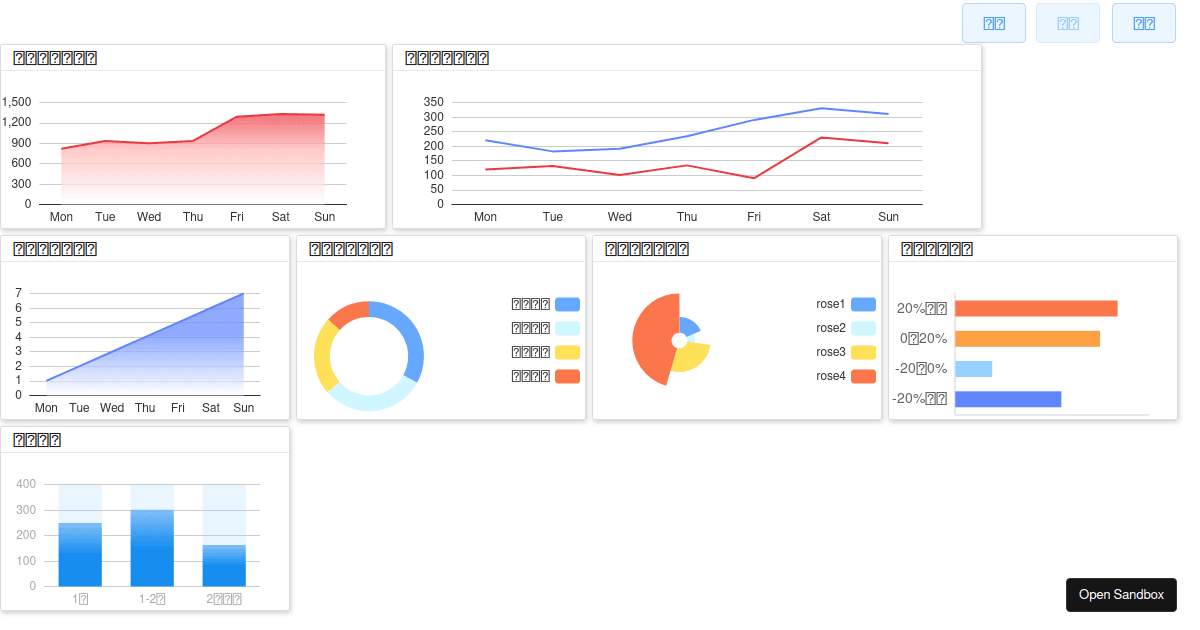Click the Saturday peak of the blue line chart
1200x630 pixels.
(822, 108)
